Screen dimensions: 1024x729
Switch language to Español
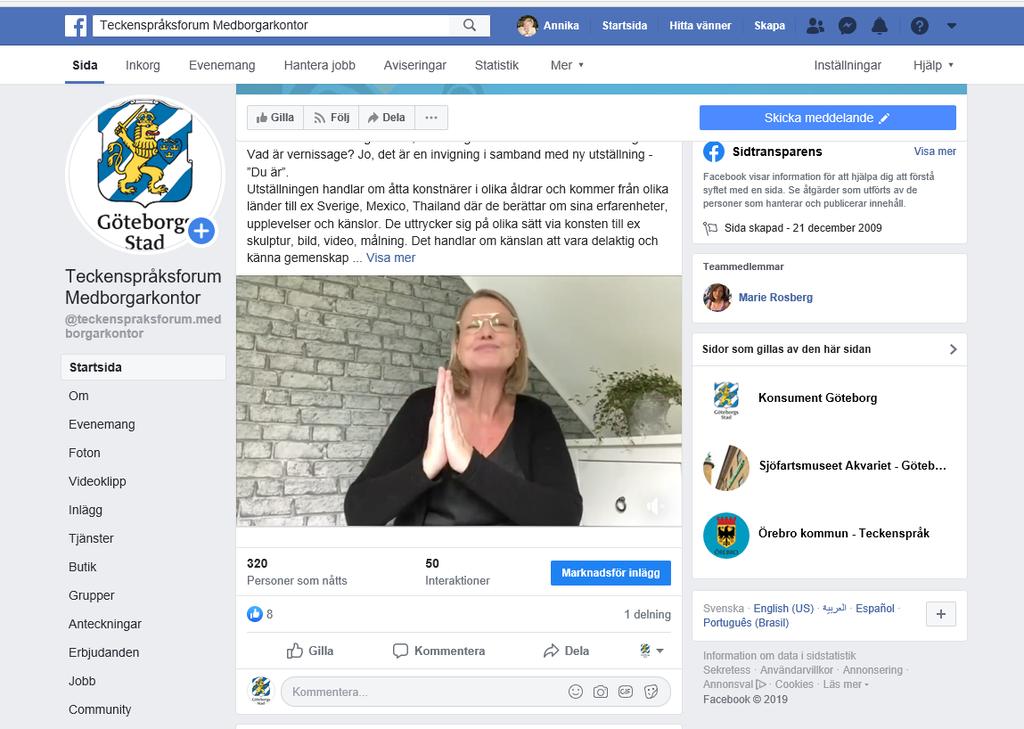[x=875, y=609]
